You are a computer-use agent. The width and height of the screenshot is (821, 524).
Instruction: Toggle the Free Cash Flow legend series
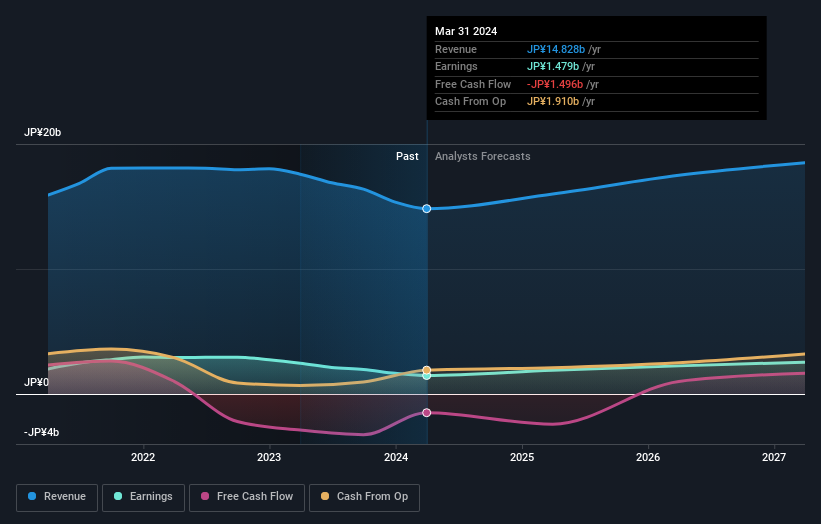[x=247, y=497]
